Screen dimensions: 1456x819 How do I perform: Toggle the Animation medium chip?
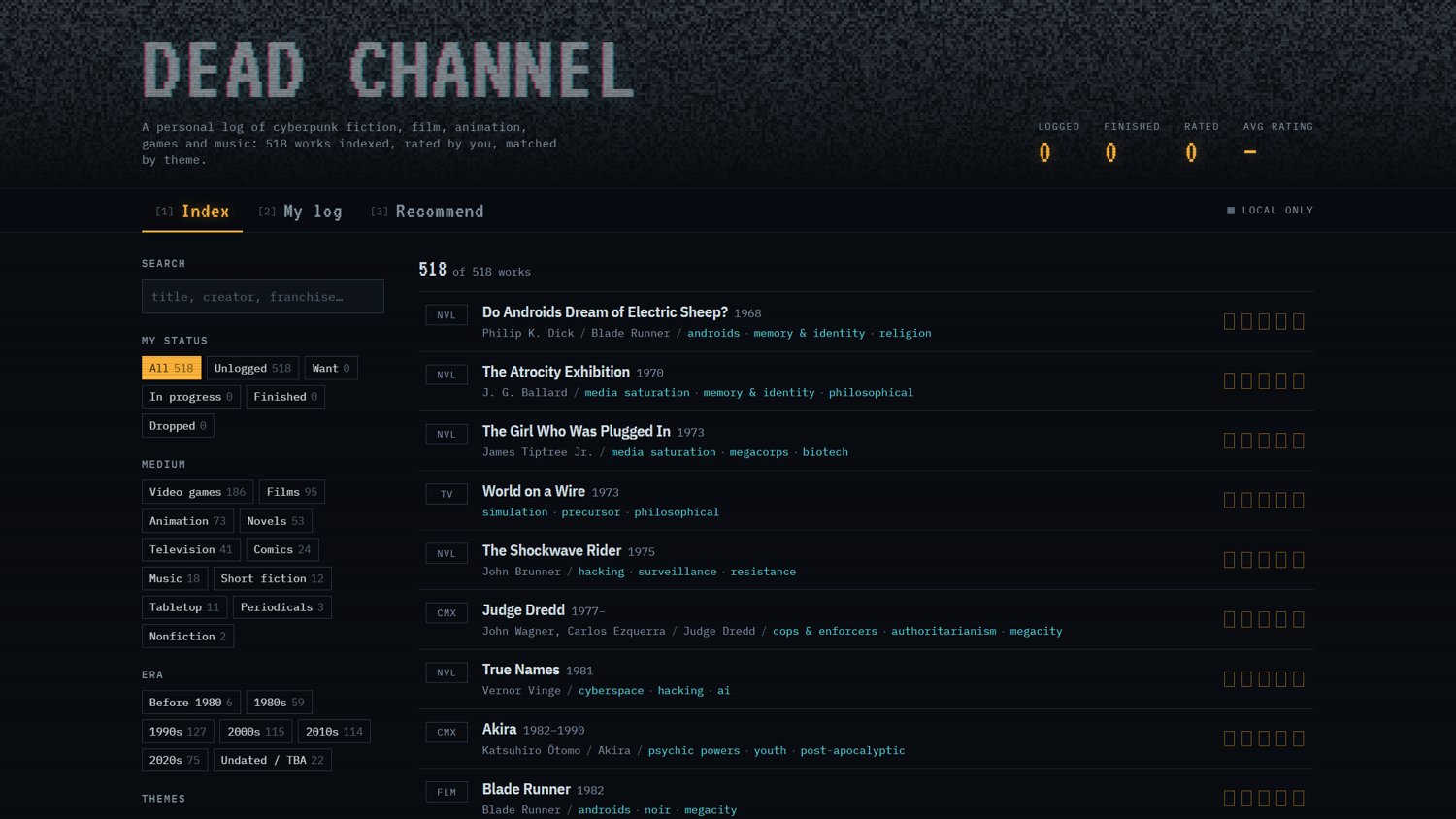click(x=187, y=521)
